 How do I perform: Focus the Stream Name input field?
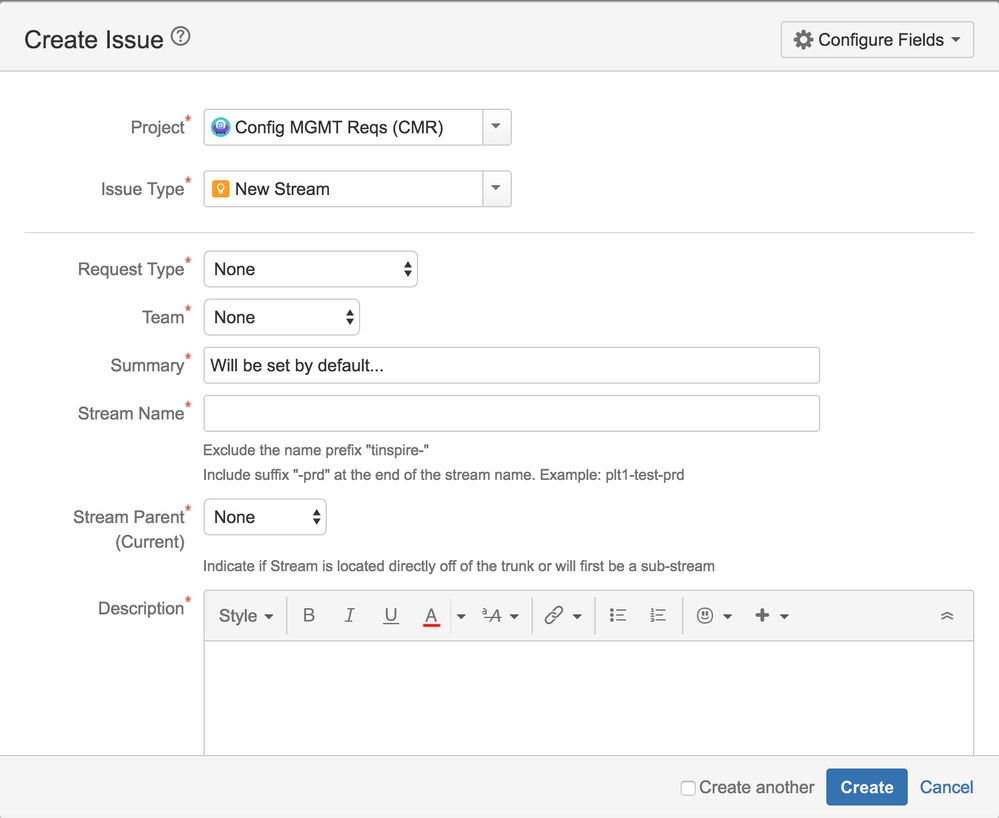(511, 413)
